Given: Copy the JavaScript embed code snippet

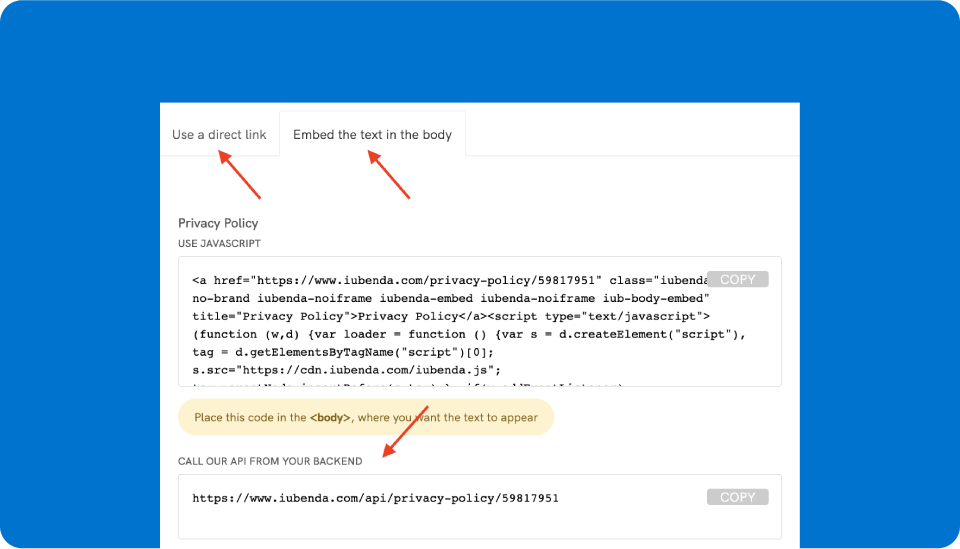Looking at the screenshot, I should click(737, 279).
